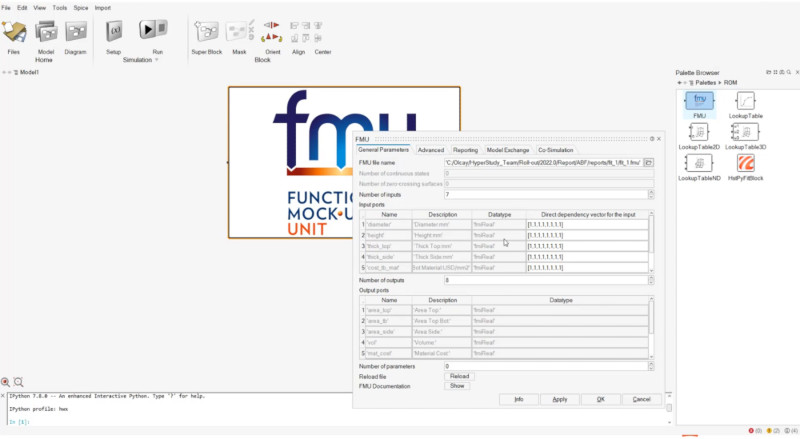
Task: Open the simulation Setup icon
Action: (x=114, y=32)
